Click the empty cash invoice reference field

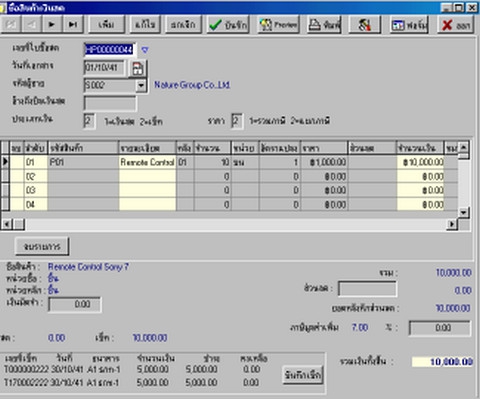(x=110, y=103)
